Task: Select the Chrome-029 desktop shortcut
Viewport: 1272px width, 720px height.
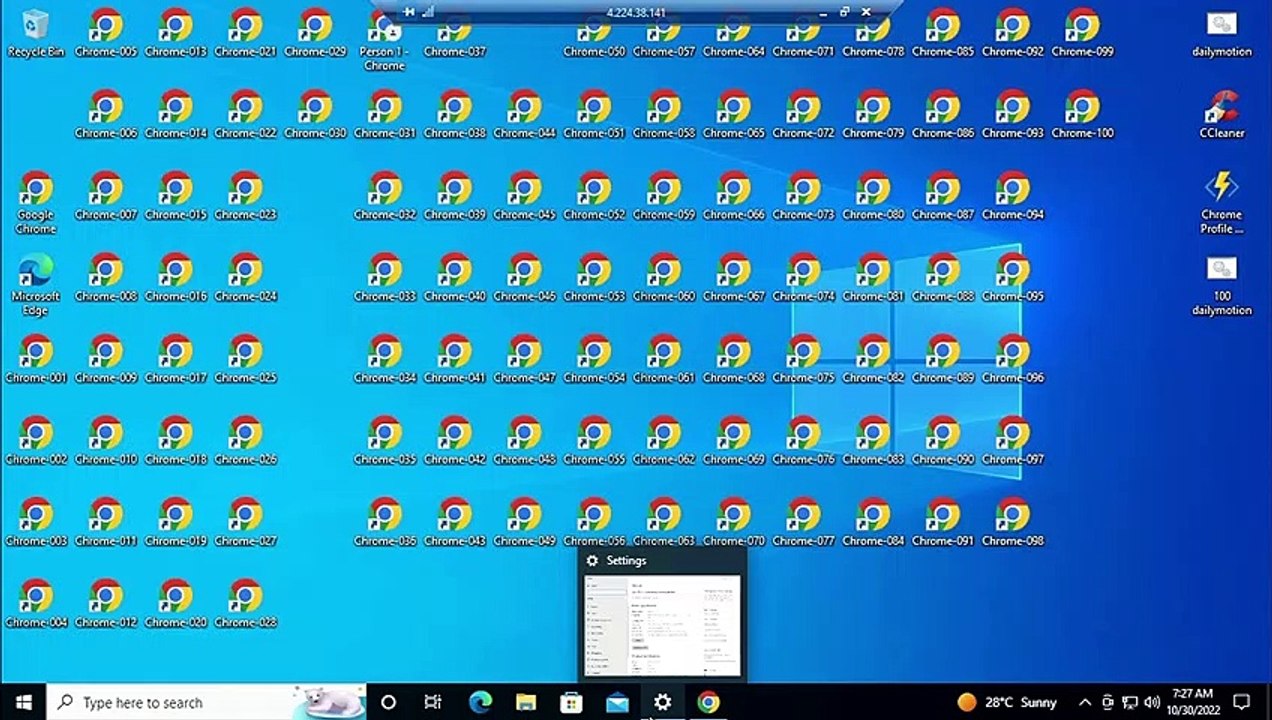Action: (315, 33)
